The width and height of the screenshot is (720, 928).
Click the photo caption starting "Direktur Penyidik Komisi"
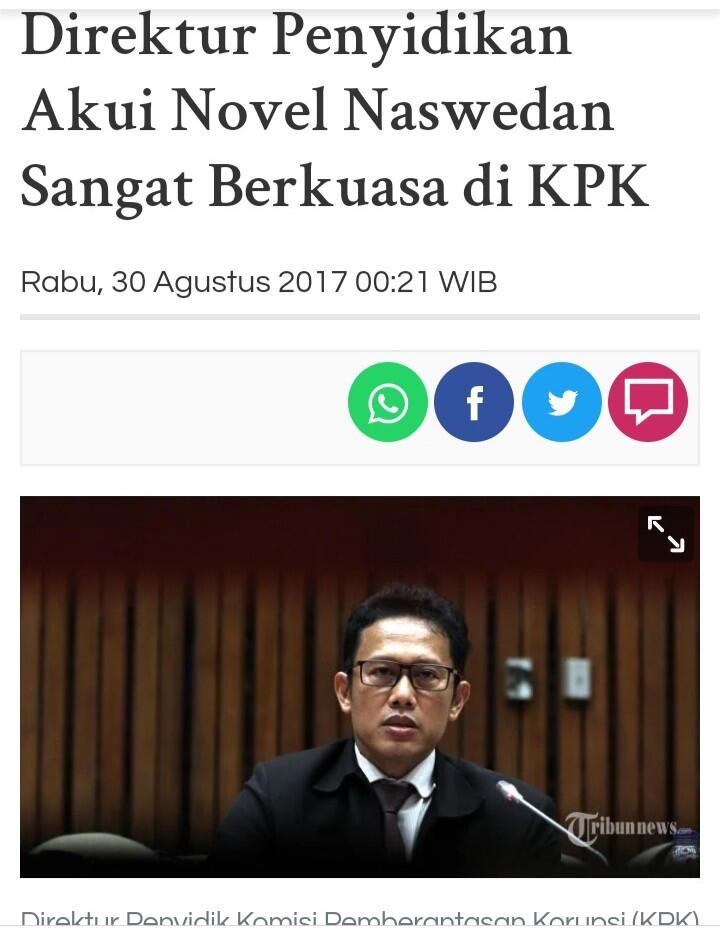[360, 917]
